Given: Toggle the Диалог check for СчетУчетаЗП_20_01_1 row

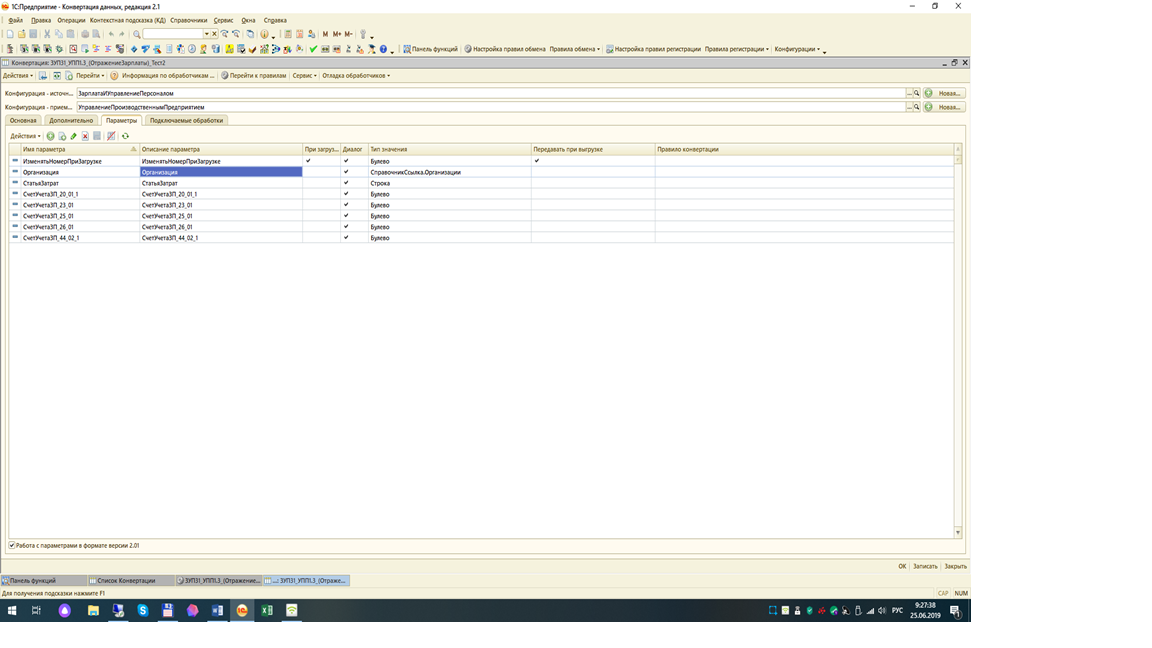Looking at the screenshot, I should pyautogui.click(x=346, y=194).
